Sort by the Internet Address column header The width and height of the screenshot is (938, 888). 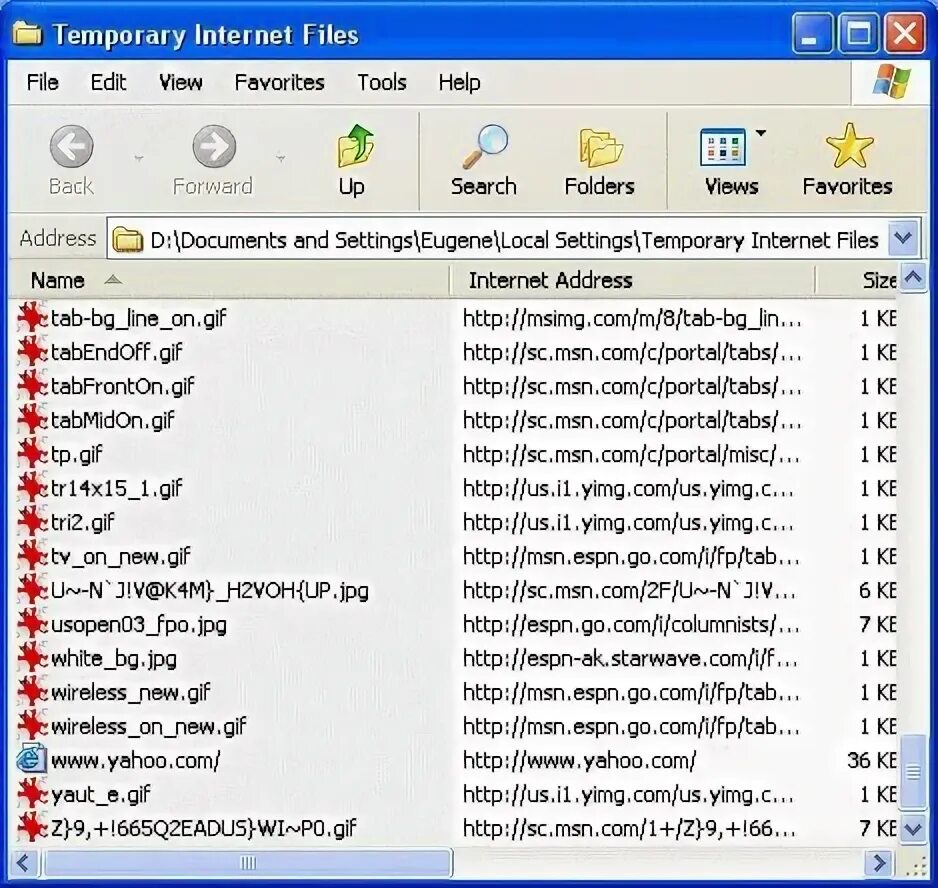click(x=632, y=280)
